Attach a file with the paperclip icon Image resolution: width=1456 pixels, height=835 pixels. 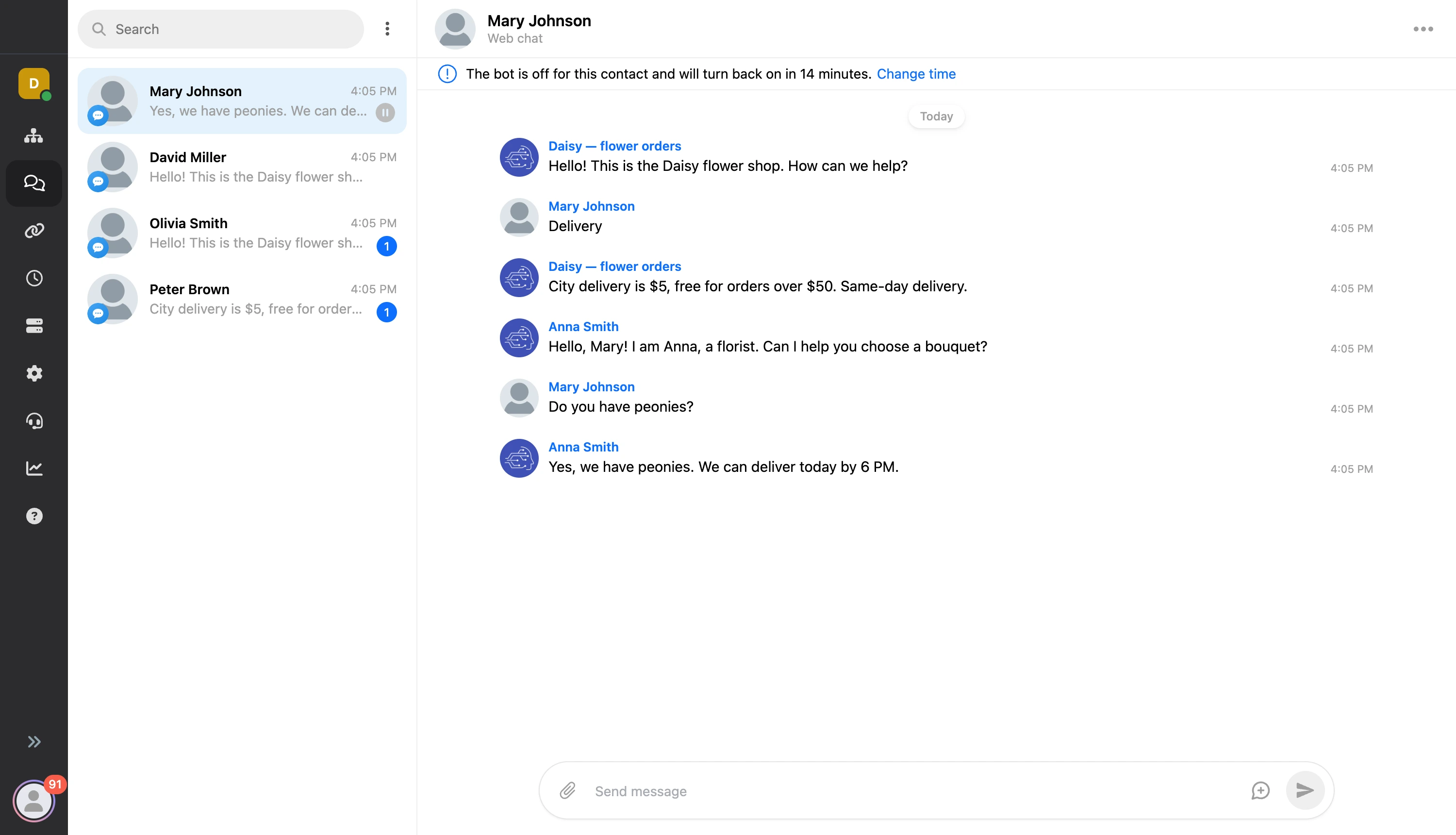(x=567, y=791)
